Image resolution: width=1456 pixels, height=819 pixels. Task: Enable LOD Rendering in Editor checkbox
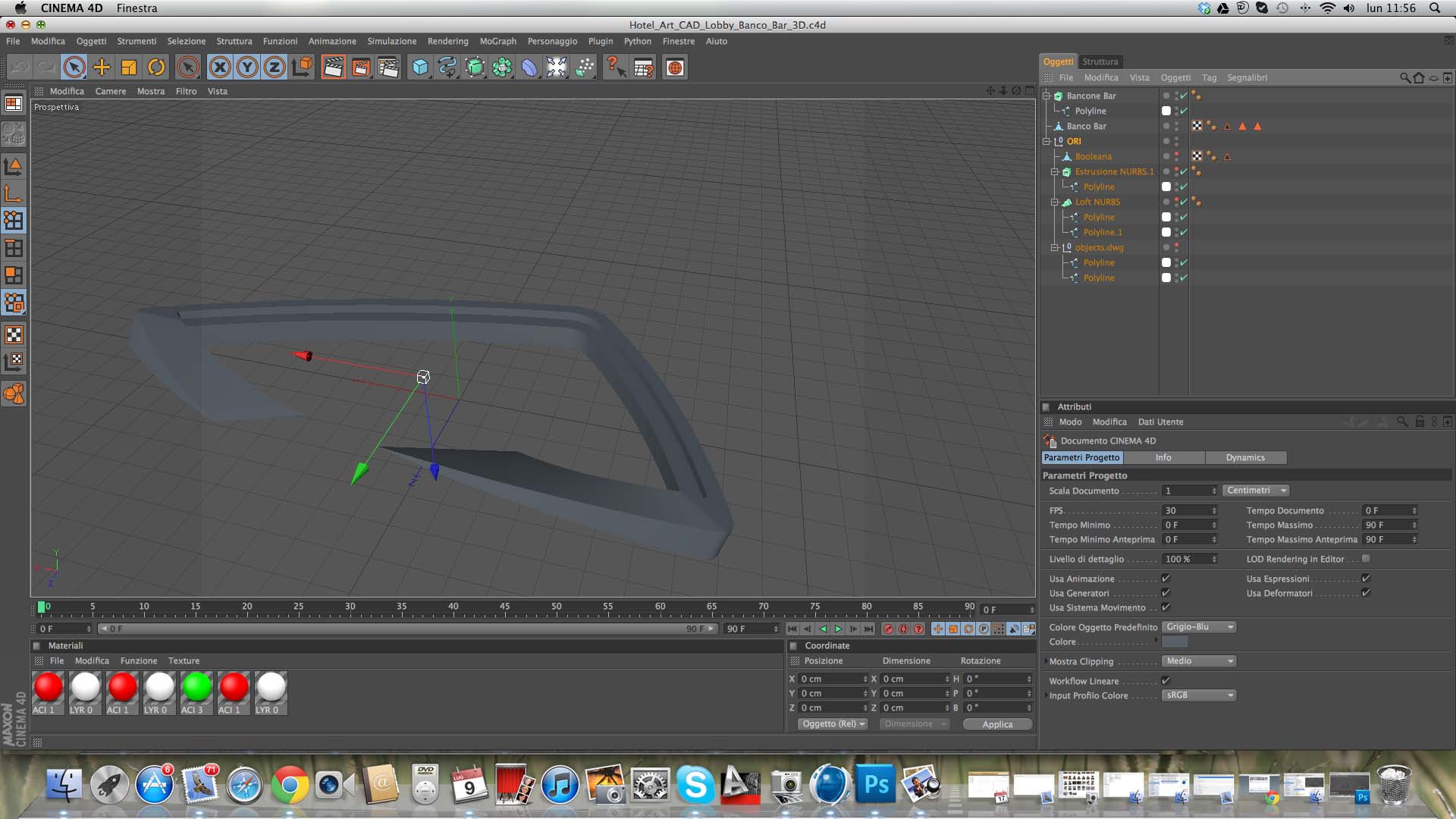click(1366, 559)
